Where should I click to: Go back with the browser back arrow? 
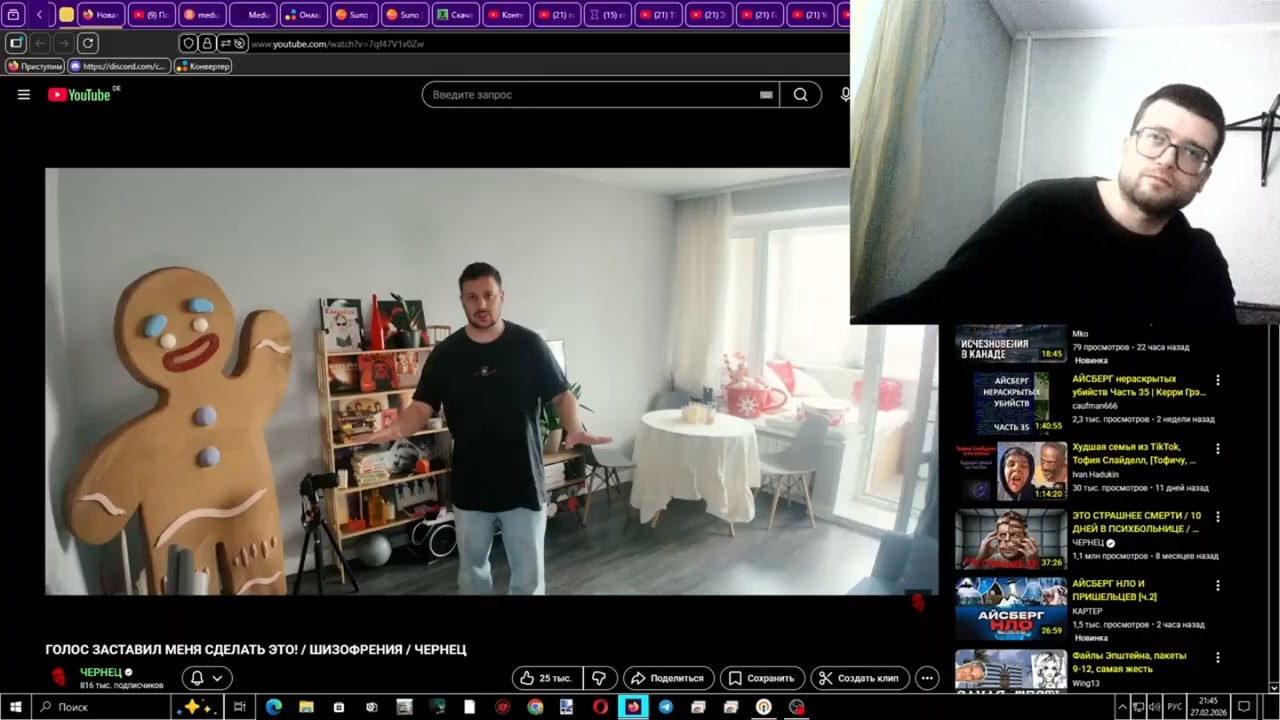pyautogui.click(x=40, y=43)
